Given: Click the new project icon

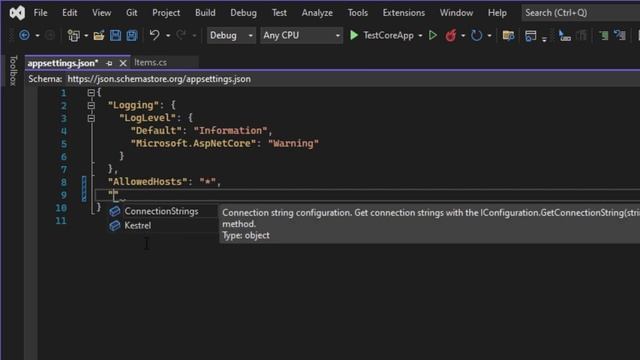Looking at the screenshot, I should click(x=73, y=36).
